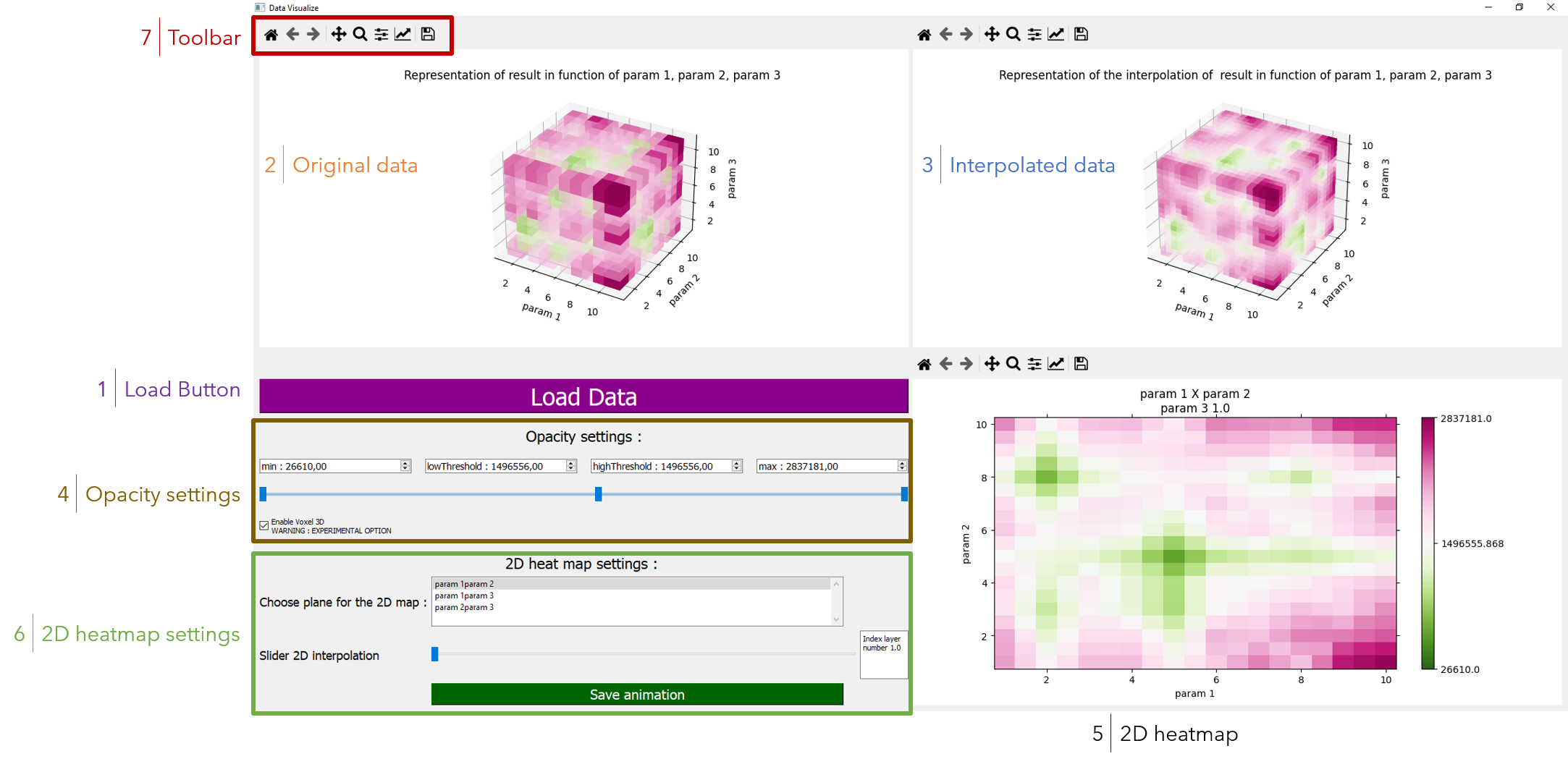The width and height of the screenshot is (1568, 759).
Task: Click the lowThreshold stepper arrows
Action: [571, 466]
